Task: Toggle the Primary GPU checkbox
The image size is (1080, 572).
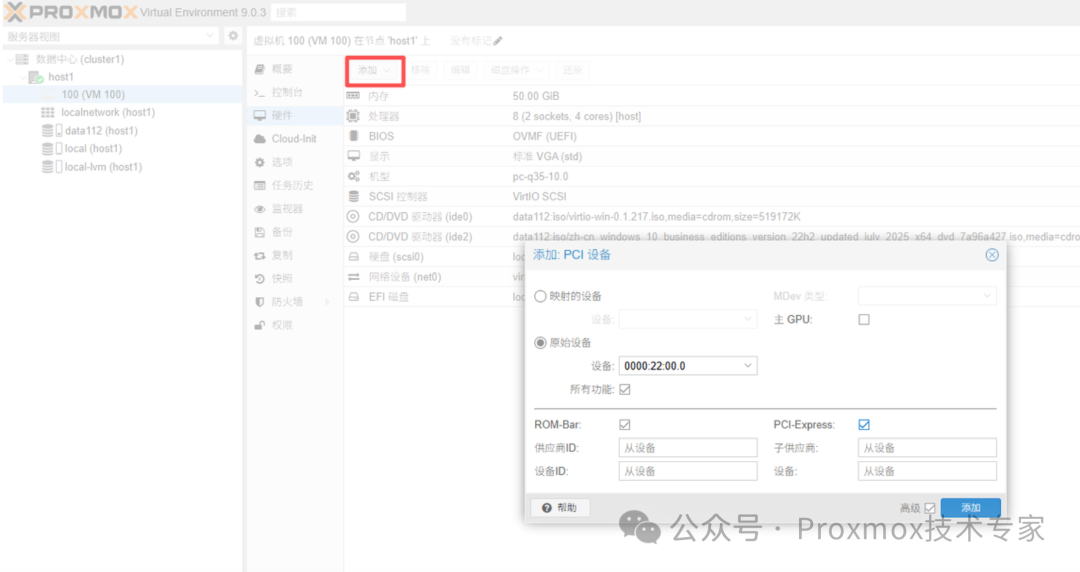Action: 864,320
